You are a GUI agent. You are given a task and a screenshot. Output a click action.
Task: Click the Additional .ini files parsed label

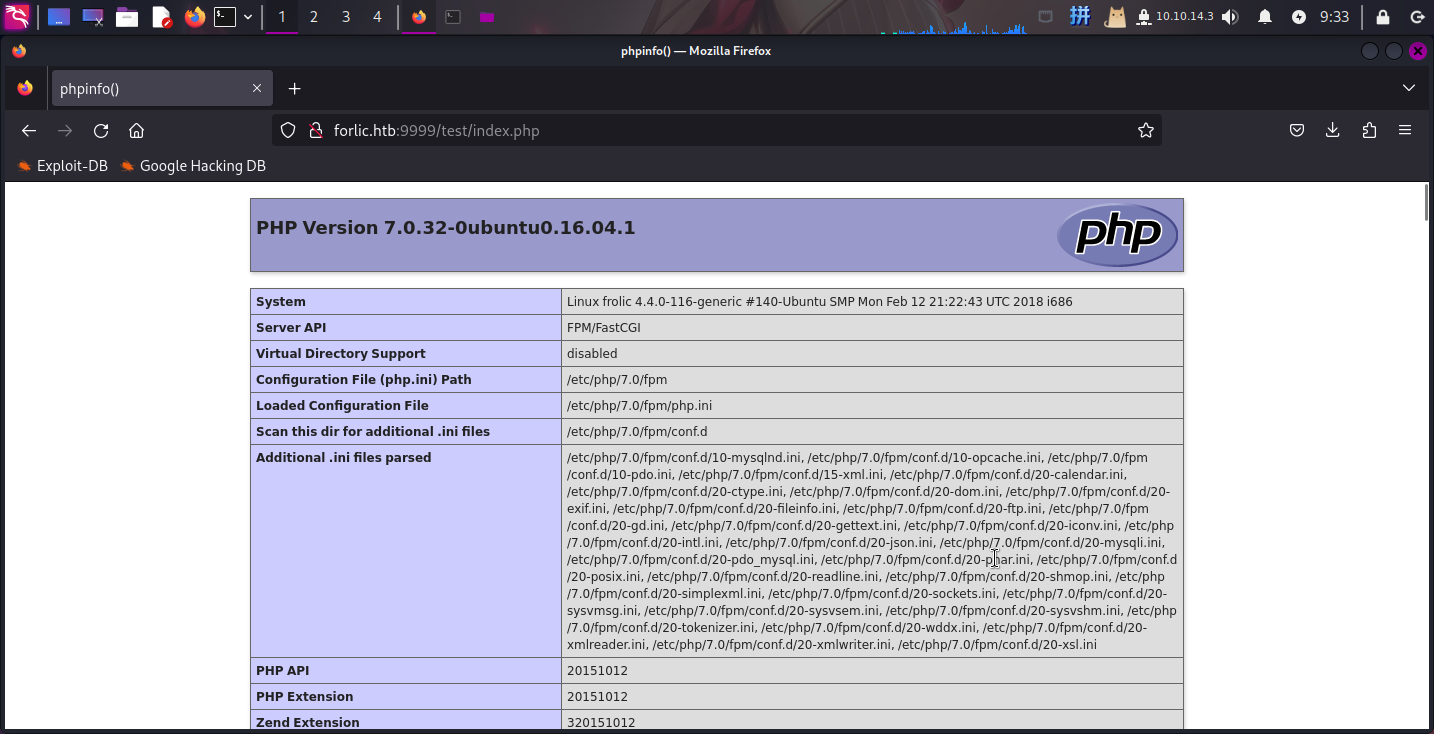point(344,458)
